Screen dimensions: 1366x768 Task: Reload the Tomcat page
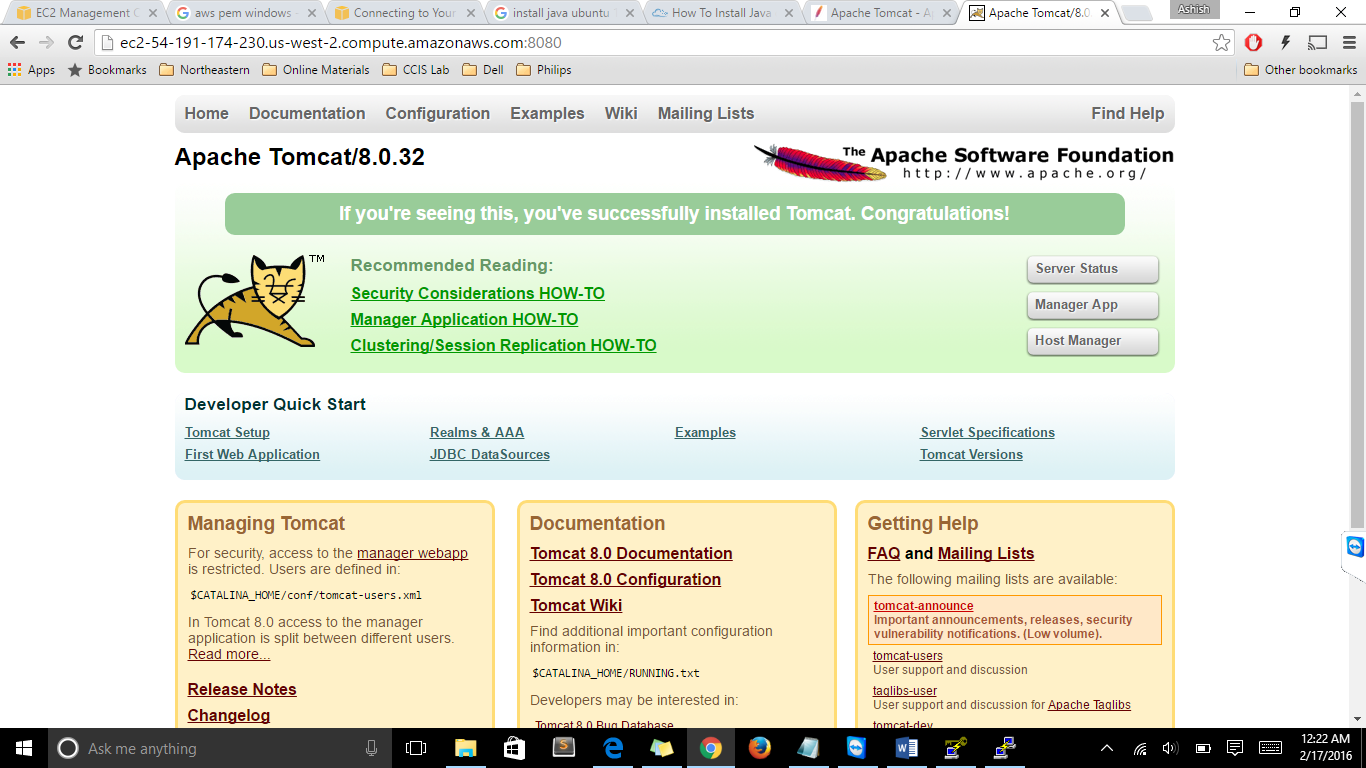click(x=75, y=43)
